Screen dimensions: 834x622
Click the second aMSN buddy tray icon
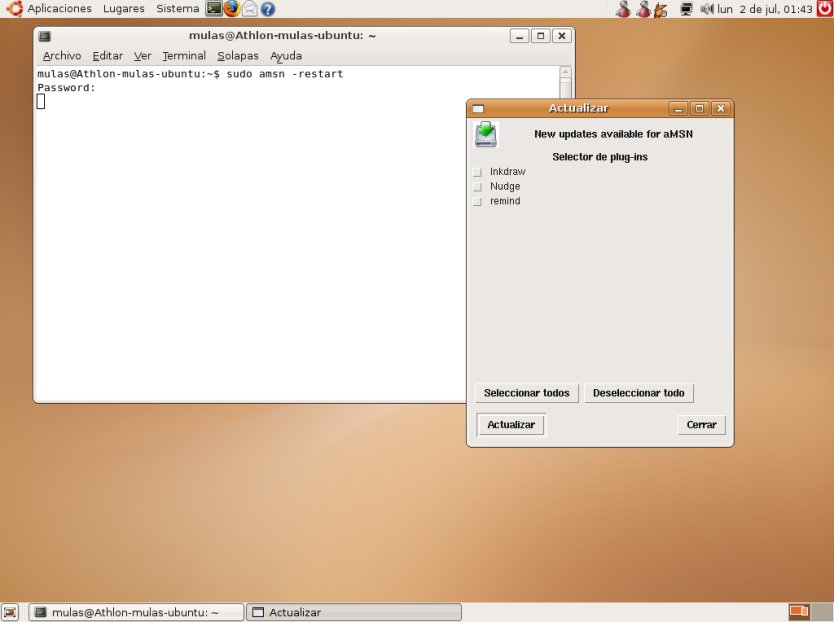point(643,9)
